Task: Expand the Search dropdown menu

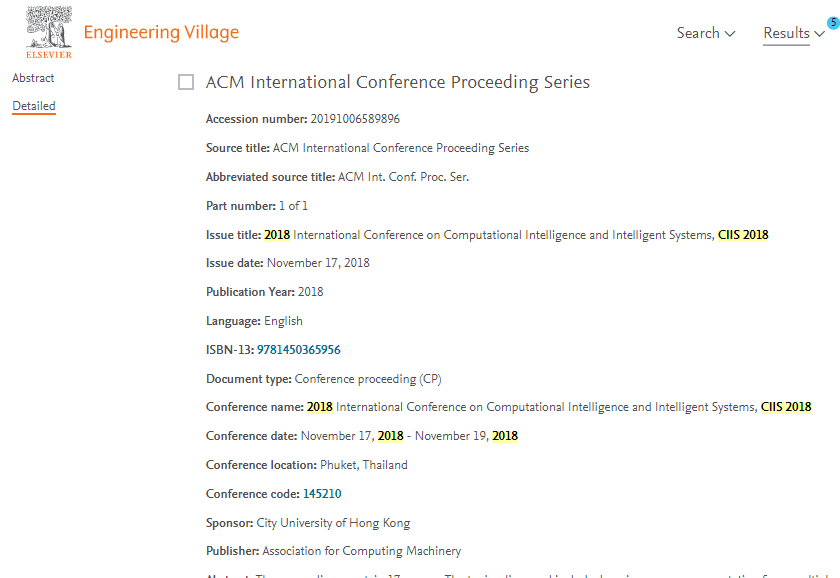Action: [x=706, y=33]
